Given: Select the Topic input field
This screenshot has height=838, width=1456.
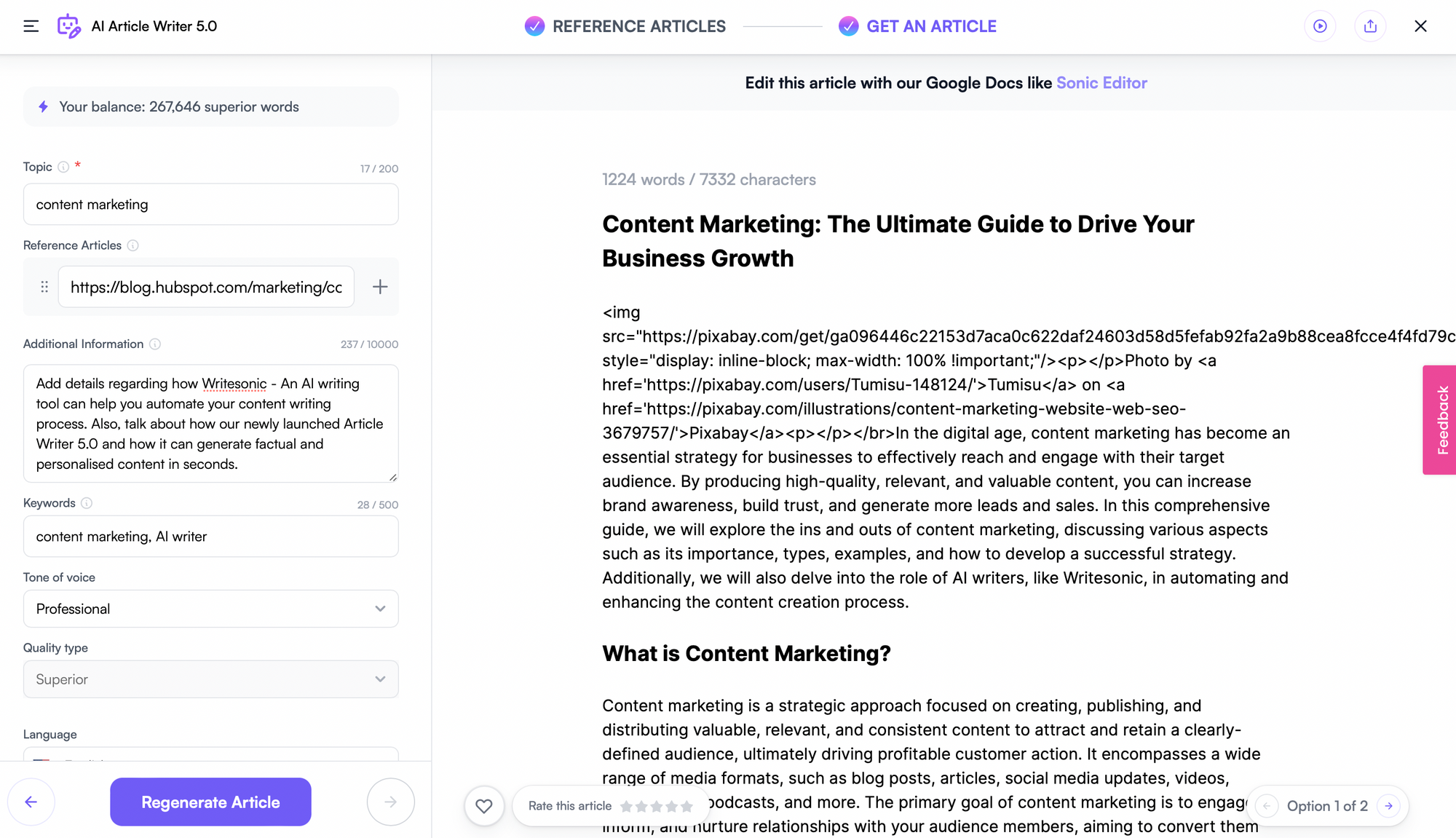Looking at the screenshot, I should pyautogui.click(x=211, y=204).
